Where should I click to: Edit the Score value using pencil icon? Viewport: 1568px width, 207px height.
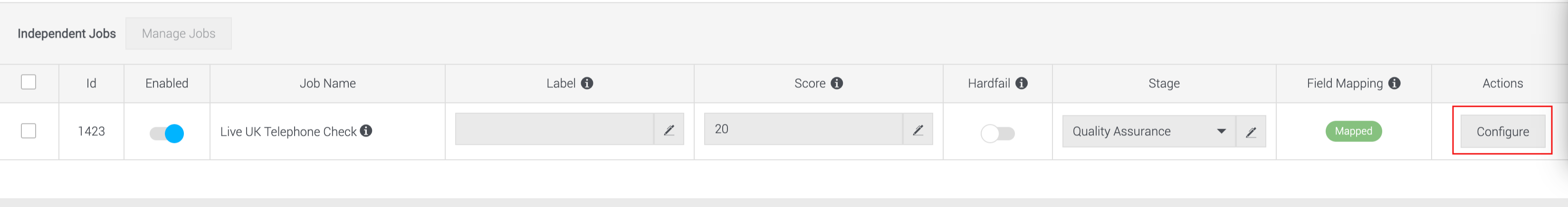918,129
